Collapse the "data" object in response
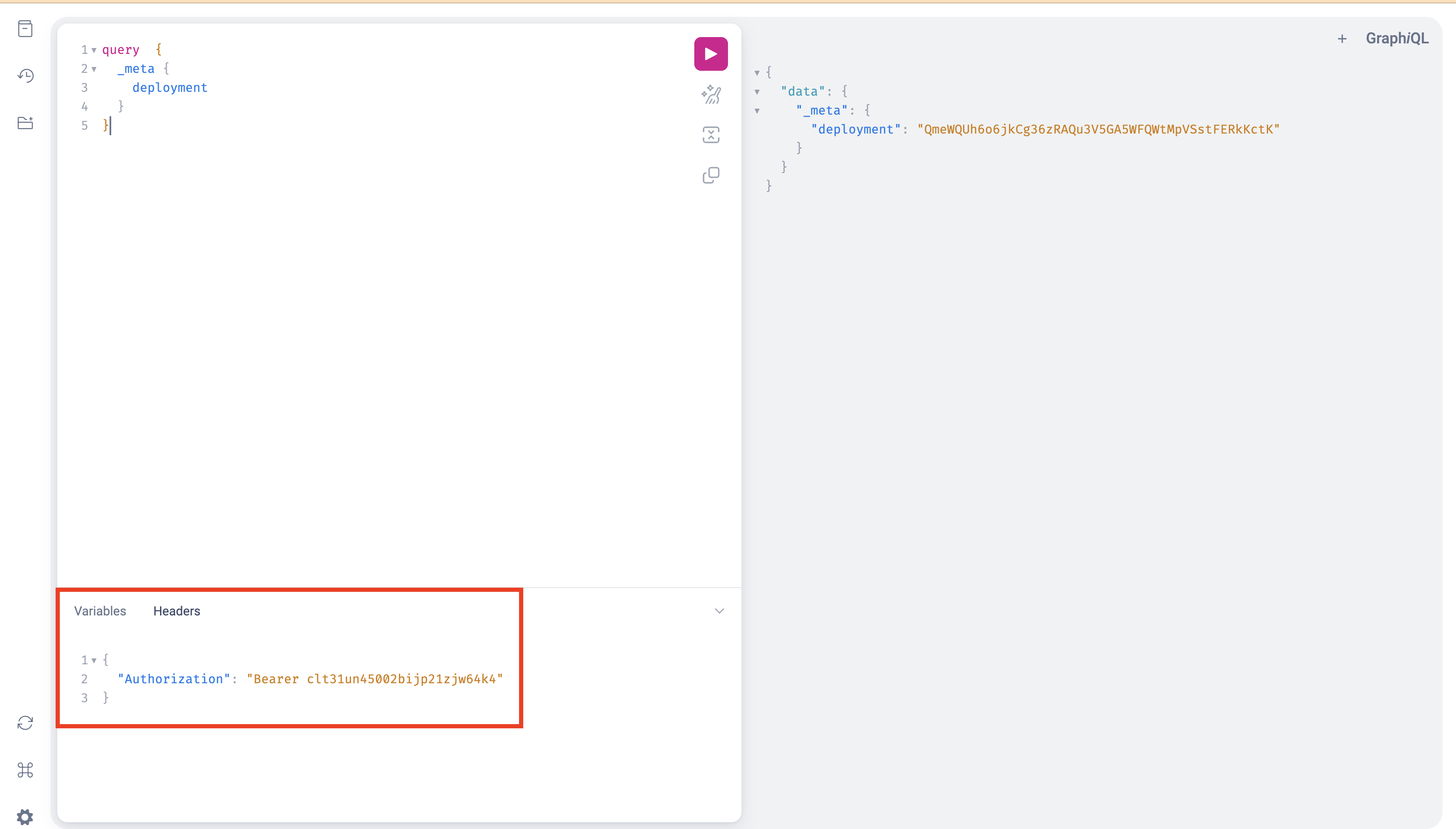This screenshot has width=1456, height=829. pos(757,92)
